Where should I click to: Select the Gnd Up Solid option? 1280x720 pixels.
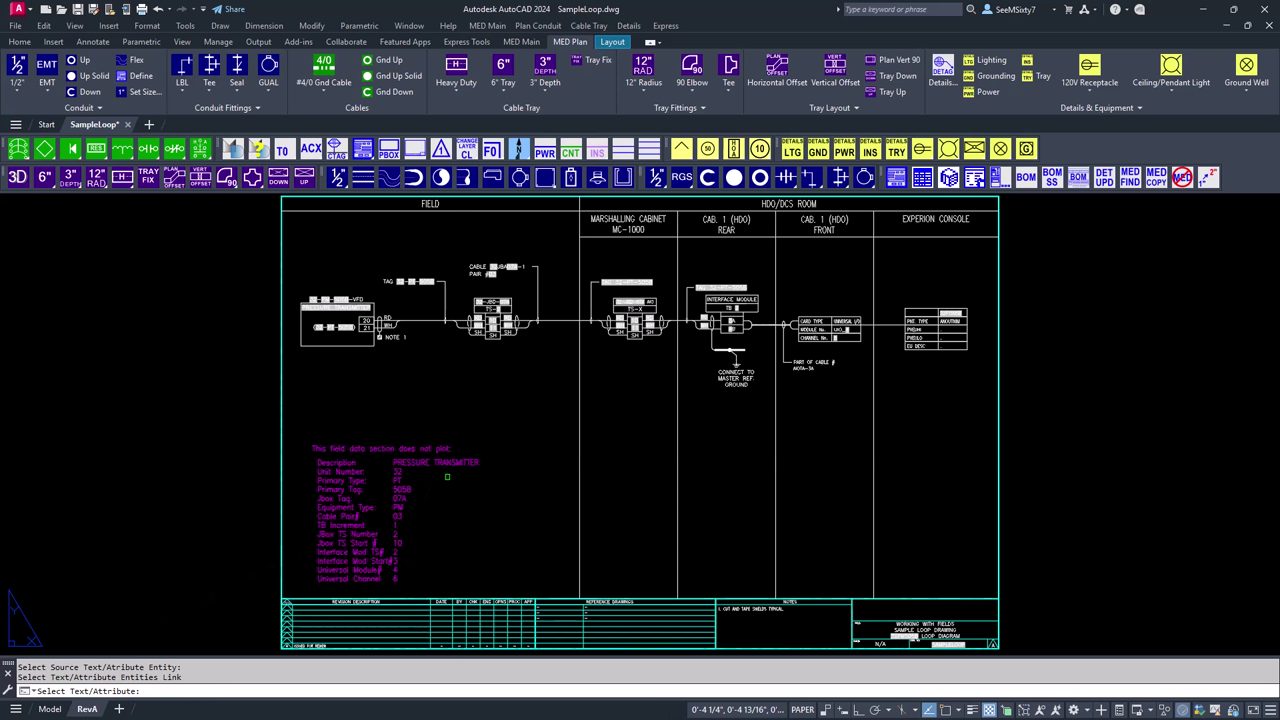click(x=392, y=76)
